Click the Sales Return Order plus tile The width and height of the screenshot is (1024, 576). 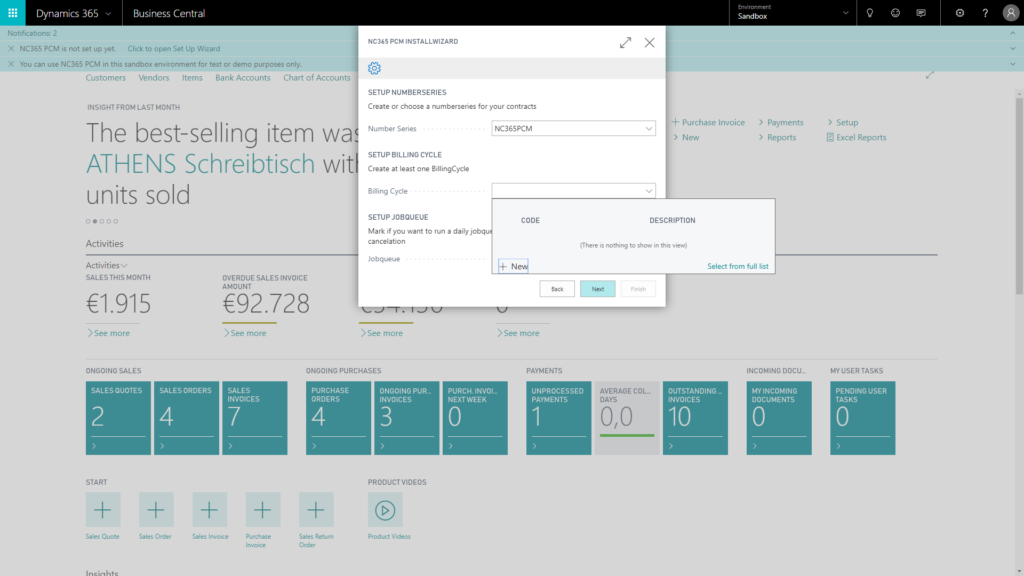coord(316,509)
